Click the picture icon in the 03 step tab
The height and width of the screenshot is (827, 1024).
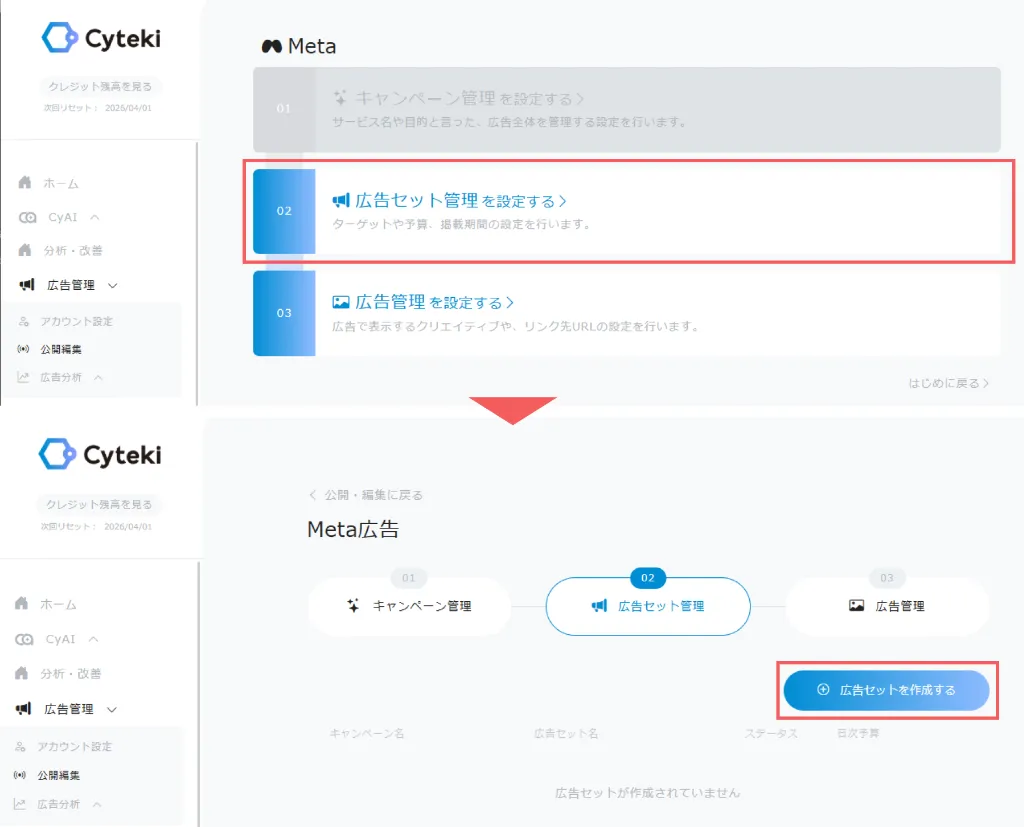(x=856, y=606)
